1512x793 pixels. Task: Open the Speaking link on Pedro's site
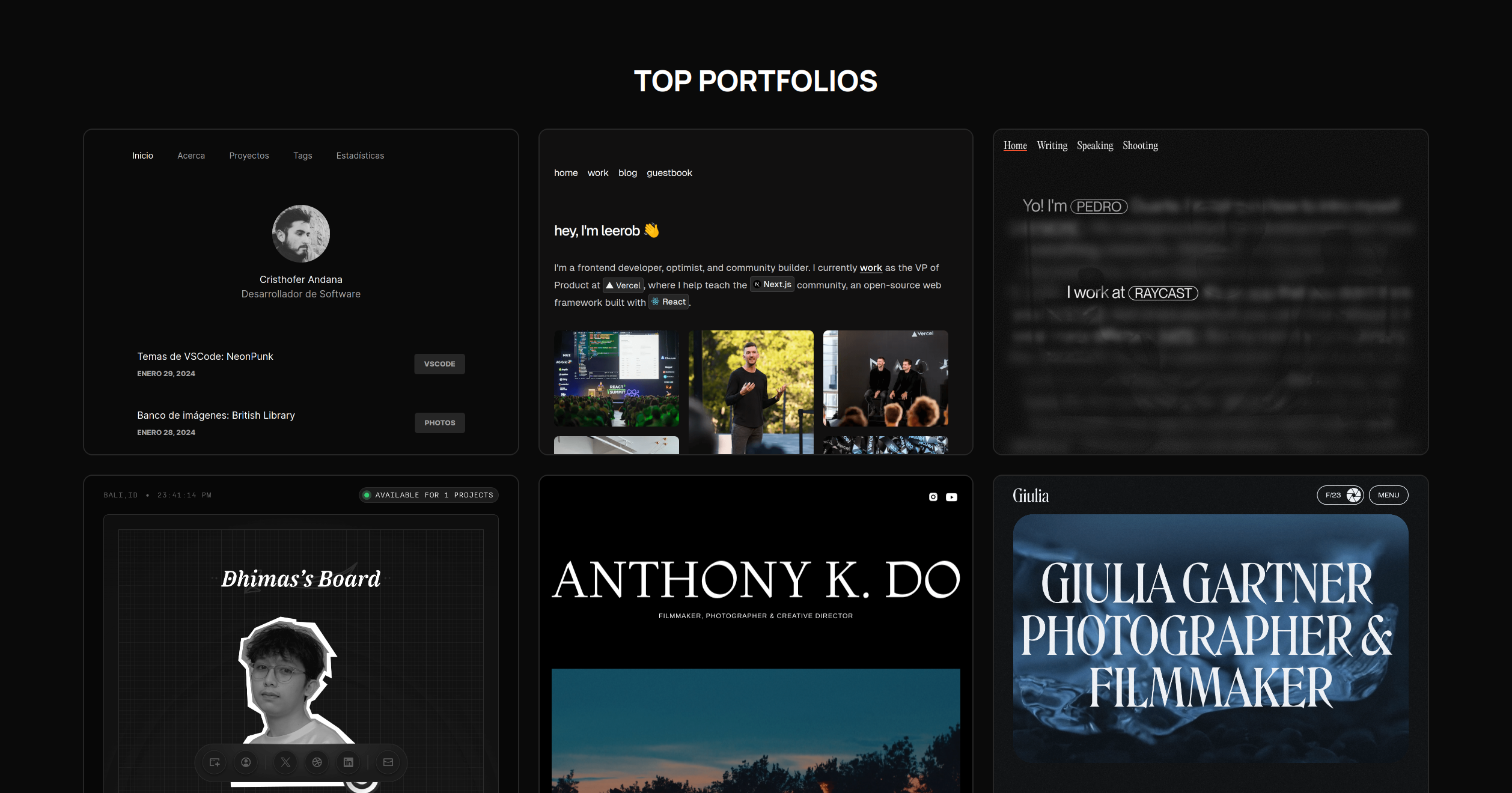(1095, 145)
